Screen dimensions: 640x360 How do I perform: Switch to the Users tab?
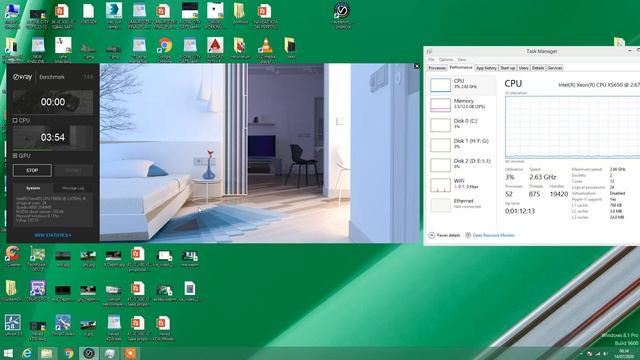click(524, 68)
